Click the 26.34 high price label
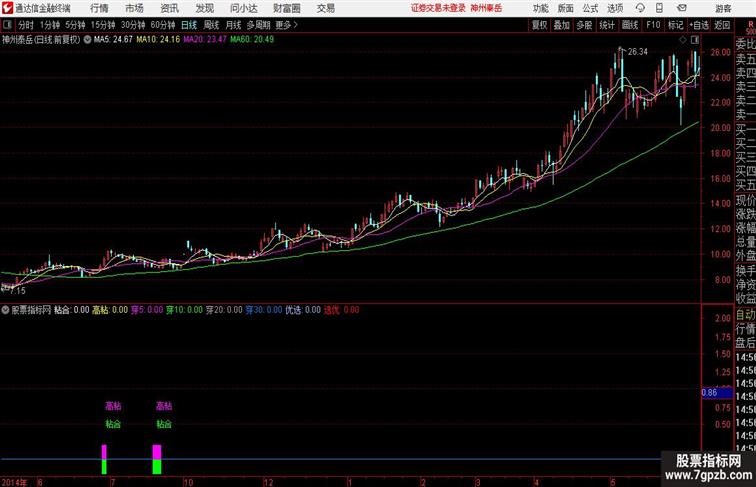The width and height of the screenshot is (756, 487). pos(638,52)
